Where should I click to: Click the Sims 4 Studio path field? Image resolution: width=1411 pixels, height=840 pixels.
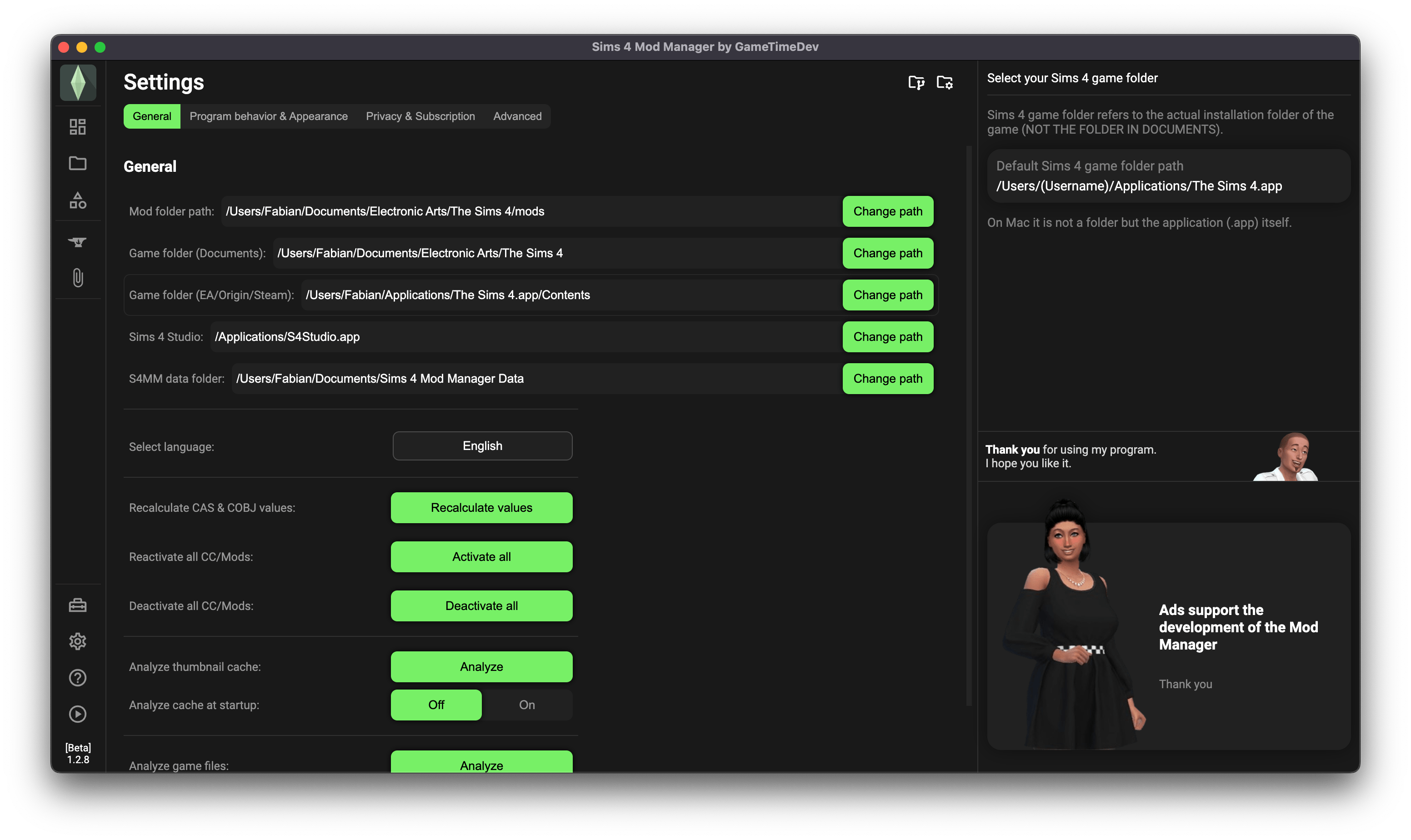click(526, 337)
